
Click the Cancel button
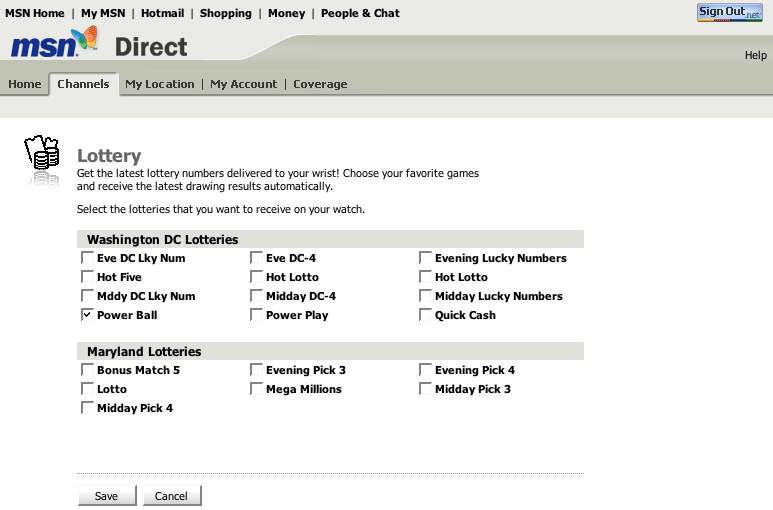click(172, 496)
